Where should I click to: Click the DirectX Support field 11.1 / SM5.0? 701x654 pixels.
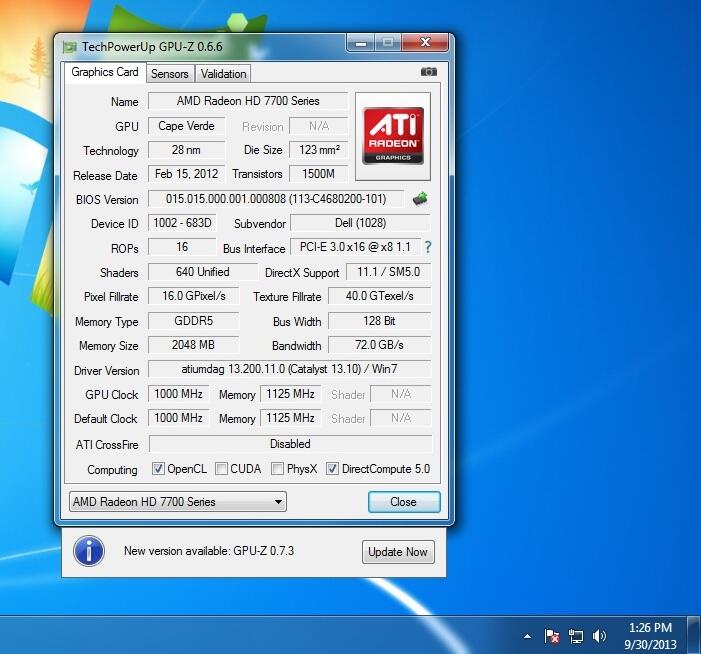389,272
